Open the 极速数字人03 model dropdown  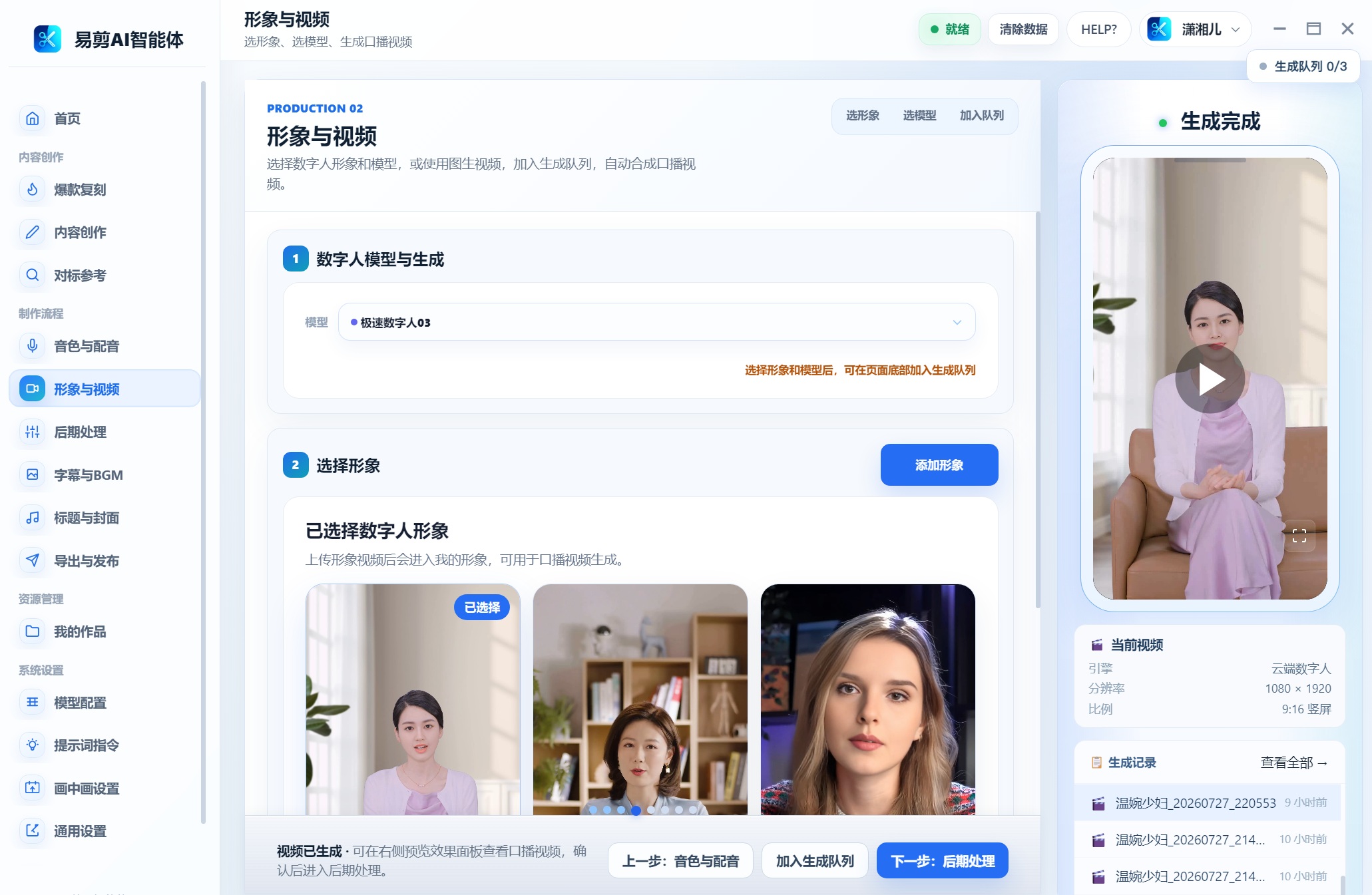click(x=656, y=322)
